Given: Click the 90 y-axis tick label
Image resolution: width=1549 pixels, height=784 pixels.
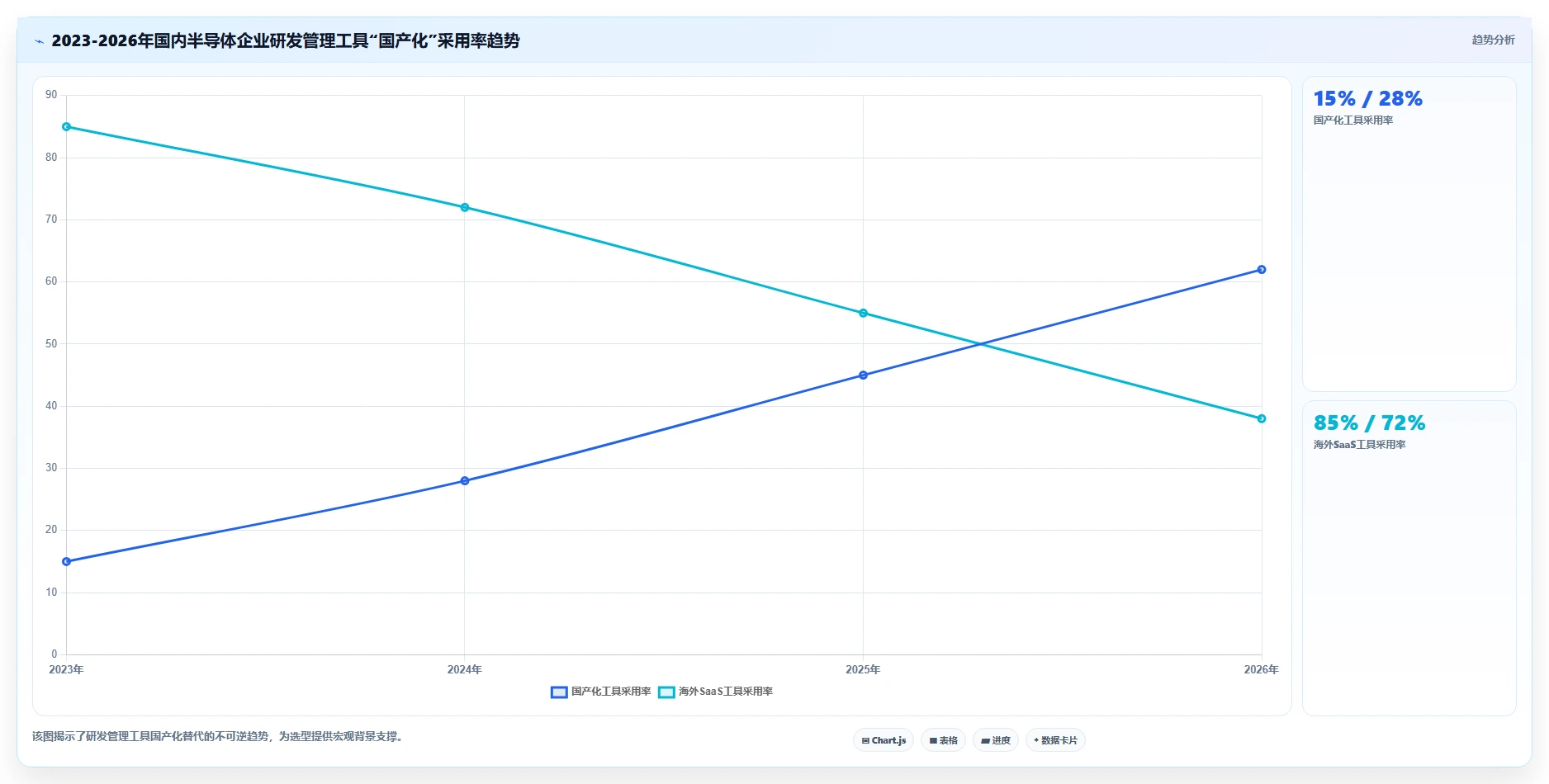Looking at the screenshot, I should (51, 95).
